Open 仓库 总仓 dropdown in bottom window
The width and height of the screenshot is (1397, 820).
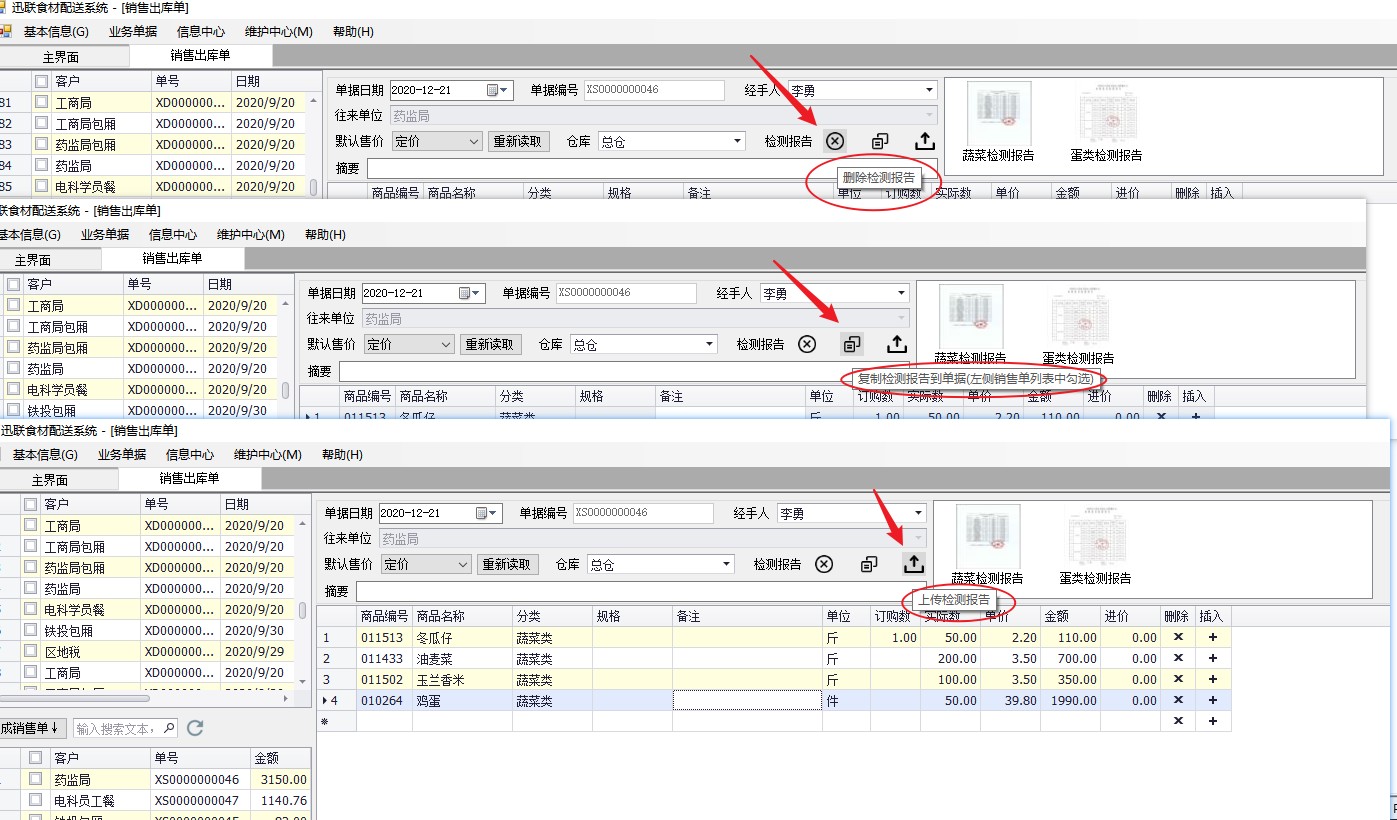726,564
